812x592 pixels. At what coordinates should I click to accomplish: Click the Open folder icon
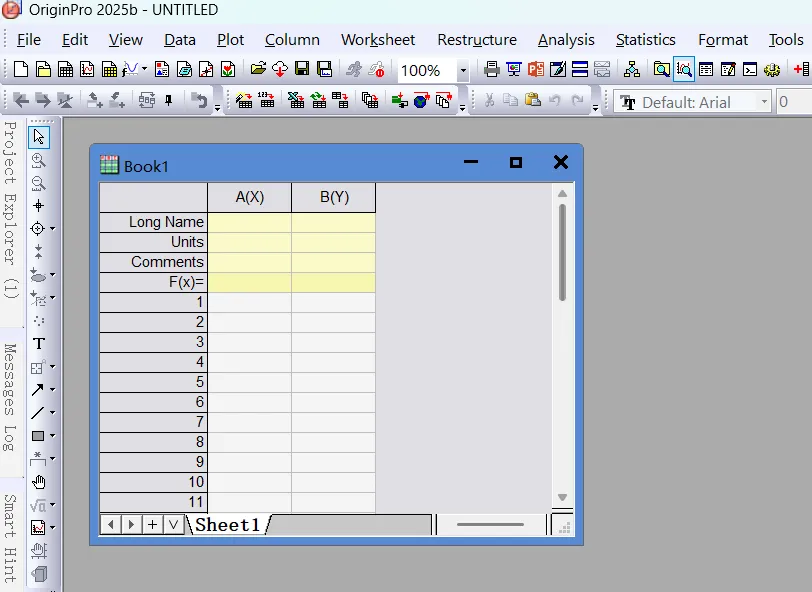click(258, 69)
